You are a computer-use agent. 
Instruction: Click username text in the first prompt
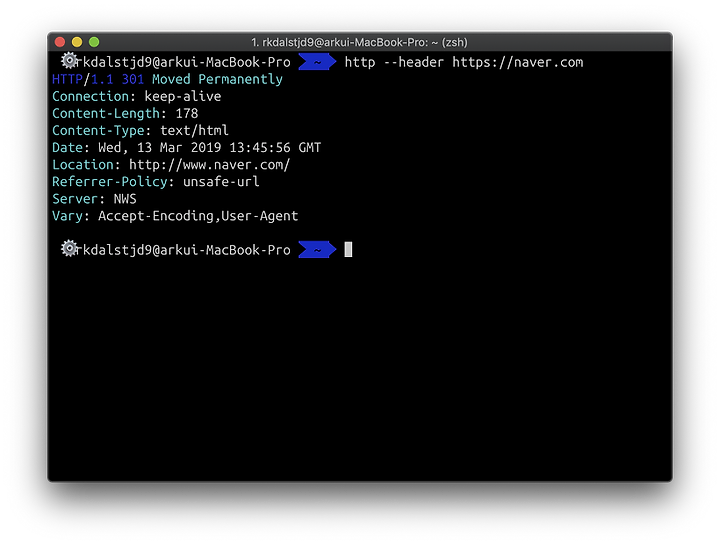[184, 62]
